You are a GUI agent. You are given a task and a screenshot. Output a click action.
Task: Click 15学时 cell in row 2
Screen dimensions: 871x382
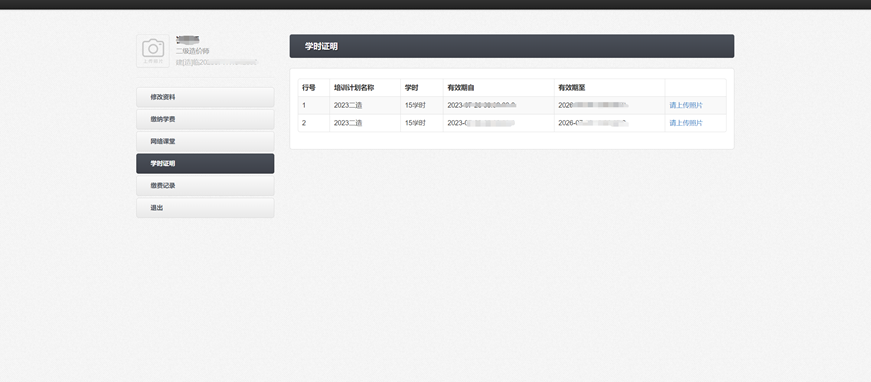416,123
